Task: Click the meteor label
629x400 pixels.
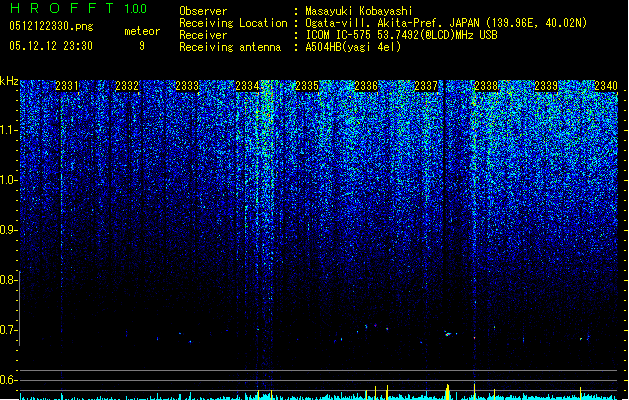Action: (x=142, y=31)
